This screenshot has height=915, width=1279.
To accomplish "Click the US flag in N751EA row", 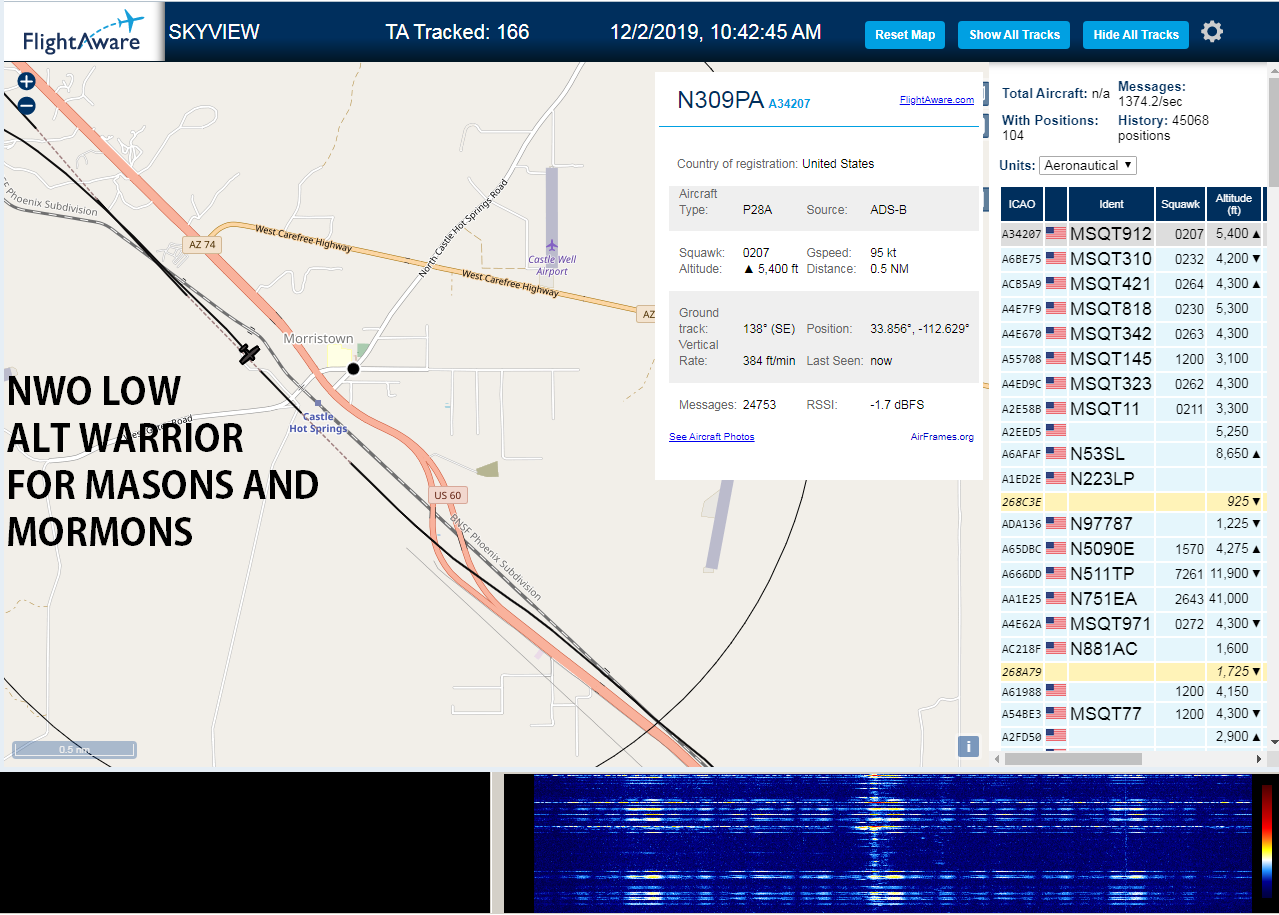I will pos(1056,598).
